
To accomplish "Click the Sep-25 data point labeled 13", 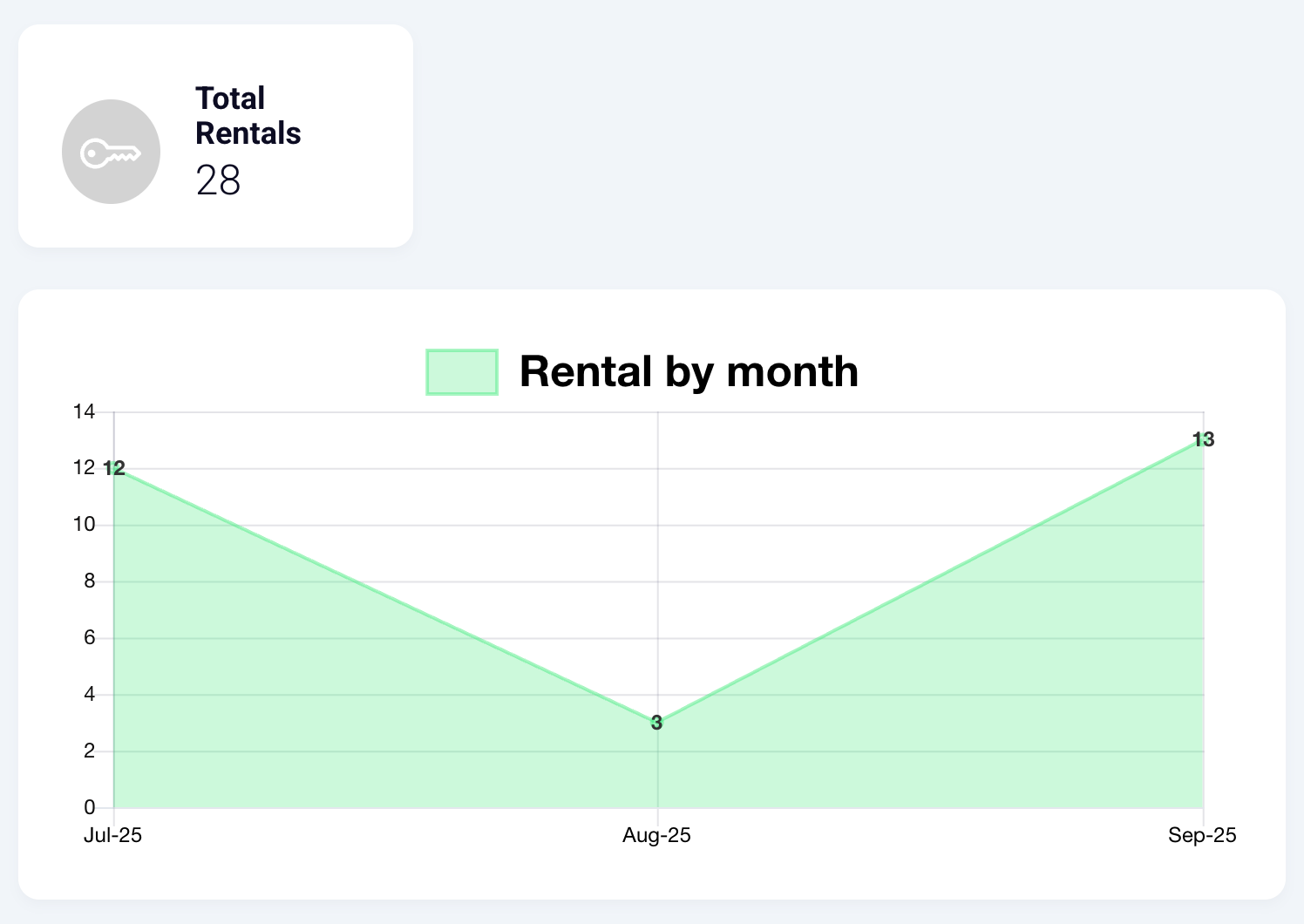I will tap(1204, 440).
